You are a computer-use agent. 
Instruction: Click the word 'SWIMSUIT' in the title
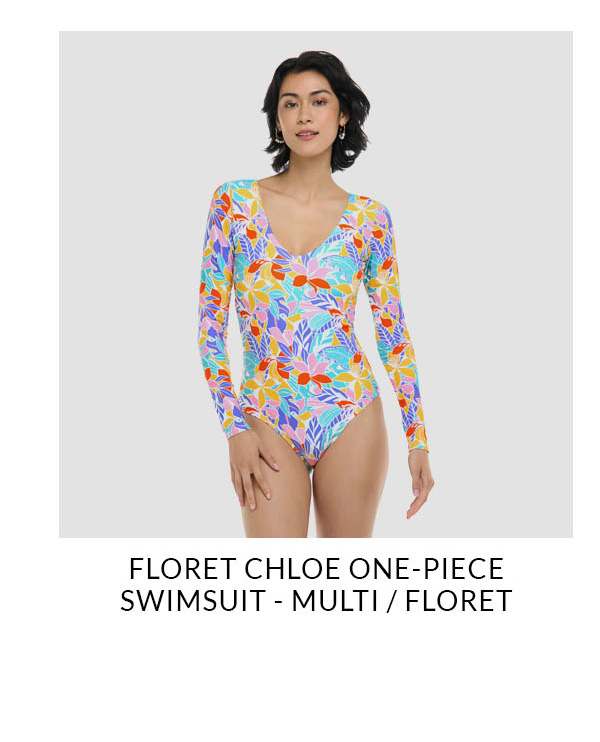click(192, 601)
